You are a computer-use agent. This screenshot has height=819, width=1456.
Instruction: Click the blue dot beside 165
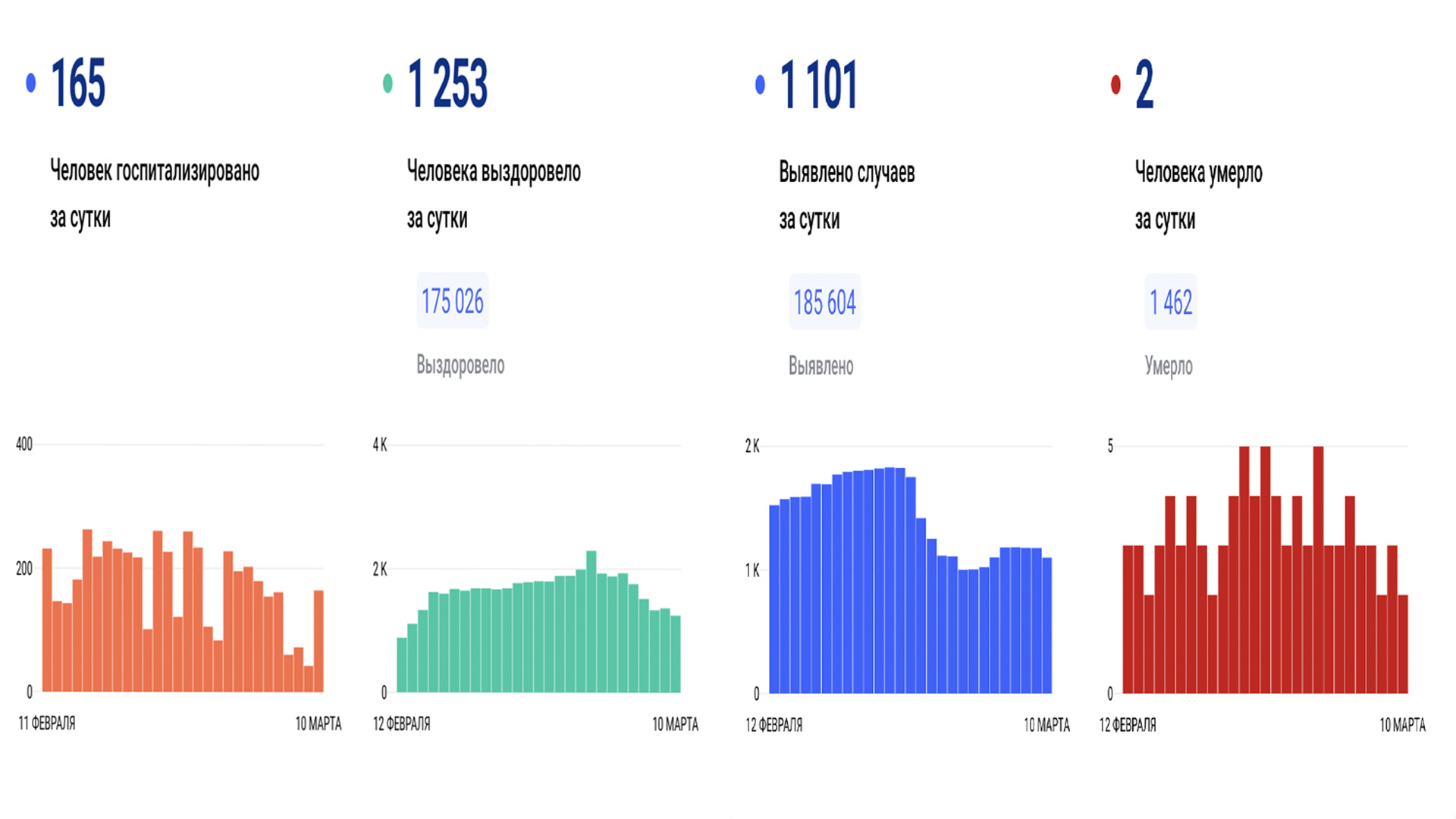(31, 83)
